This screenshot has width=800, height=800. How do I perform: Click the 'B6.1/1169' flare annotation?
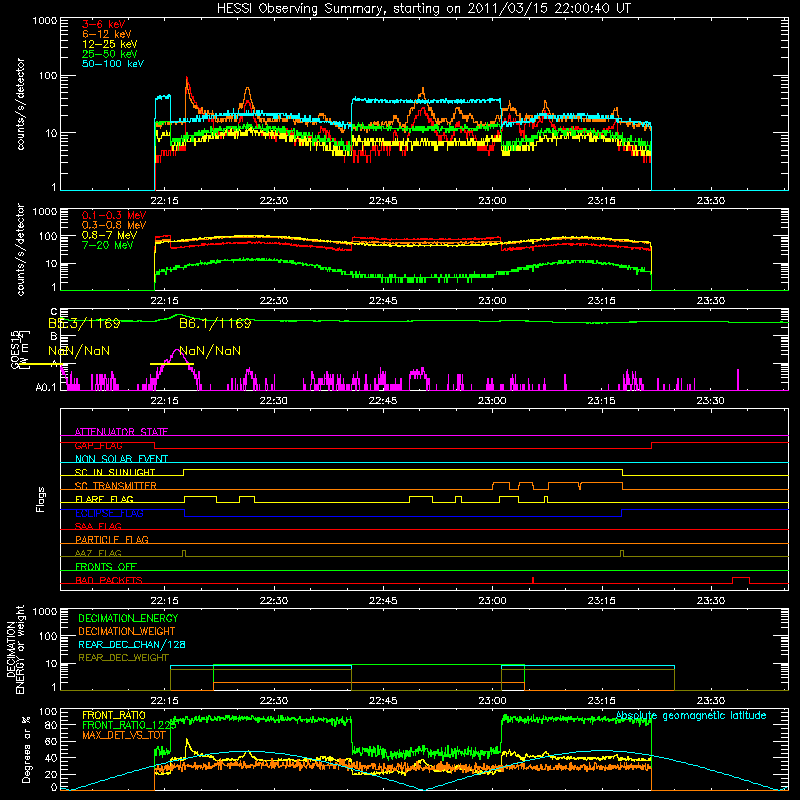point(215,323)
